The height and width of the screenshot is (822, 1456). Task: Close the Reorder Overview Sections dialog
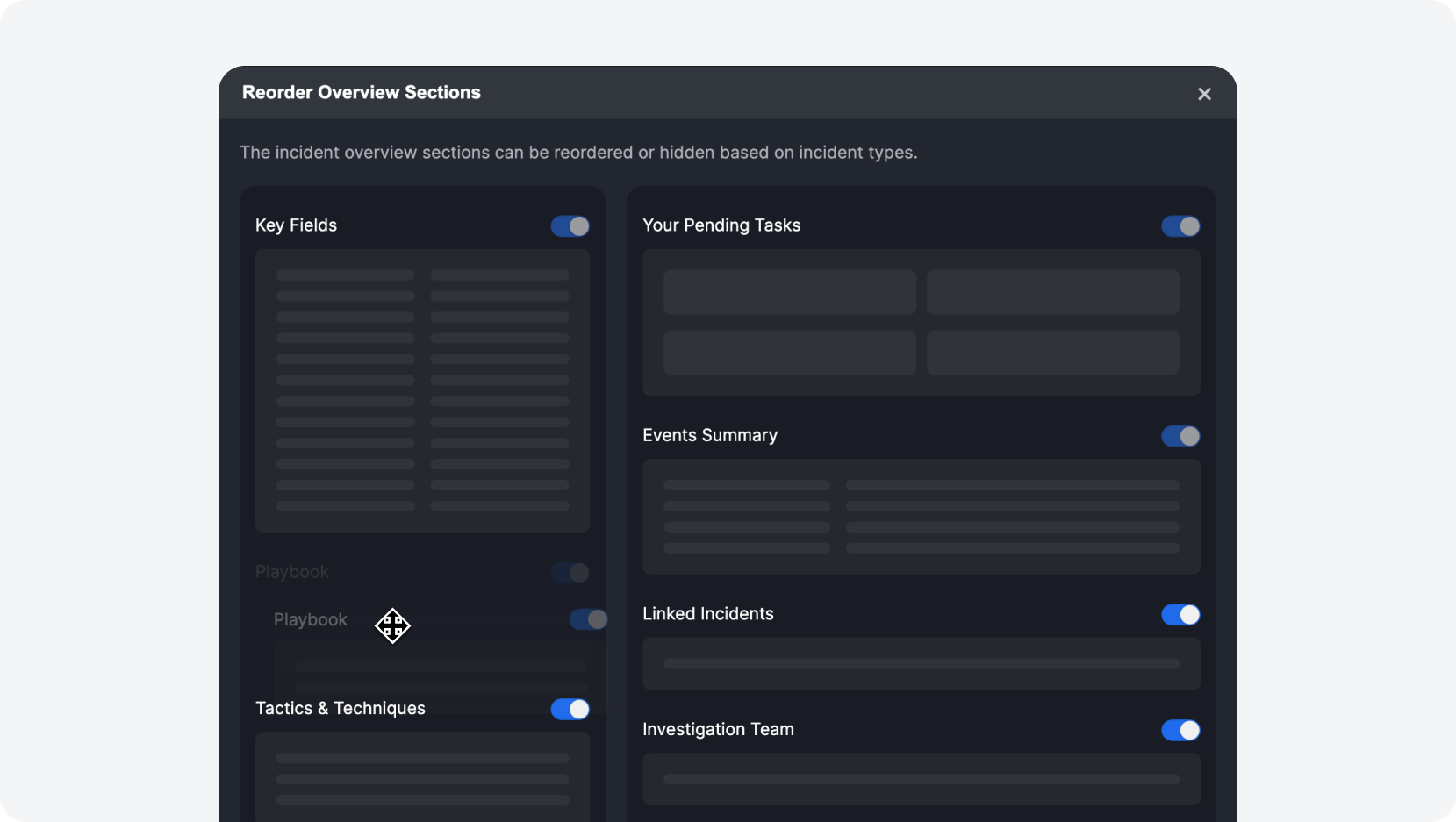pyautogui.click(x=1204, y=94)
